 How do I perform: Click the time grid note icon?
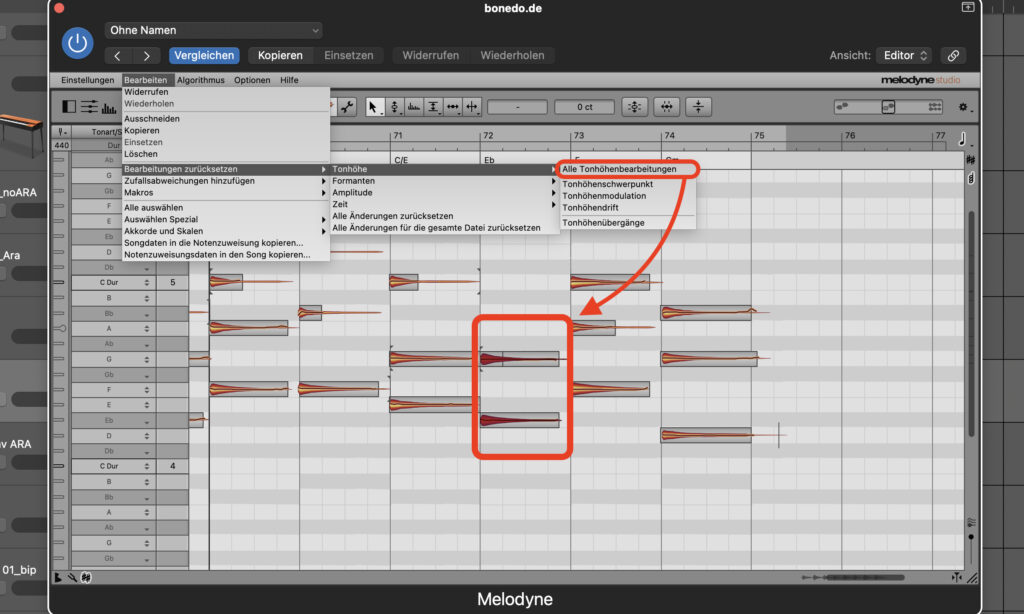point(963,138)
